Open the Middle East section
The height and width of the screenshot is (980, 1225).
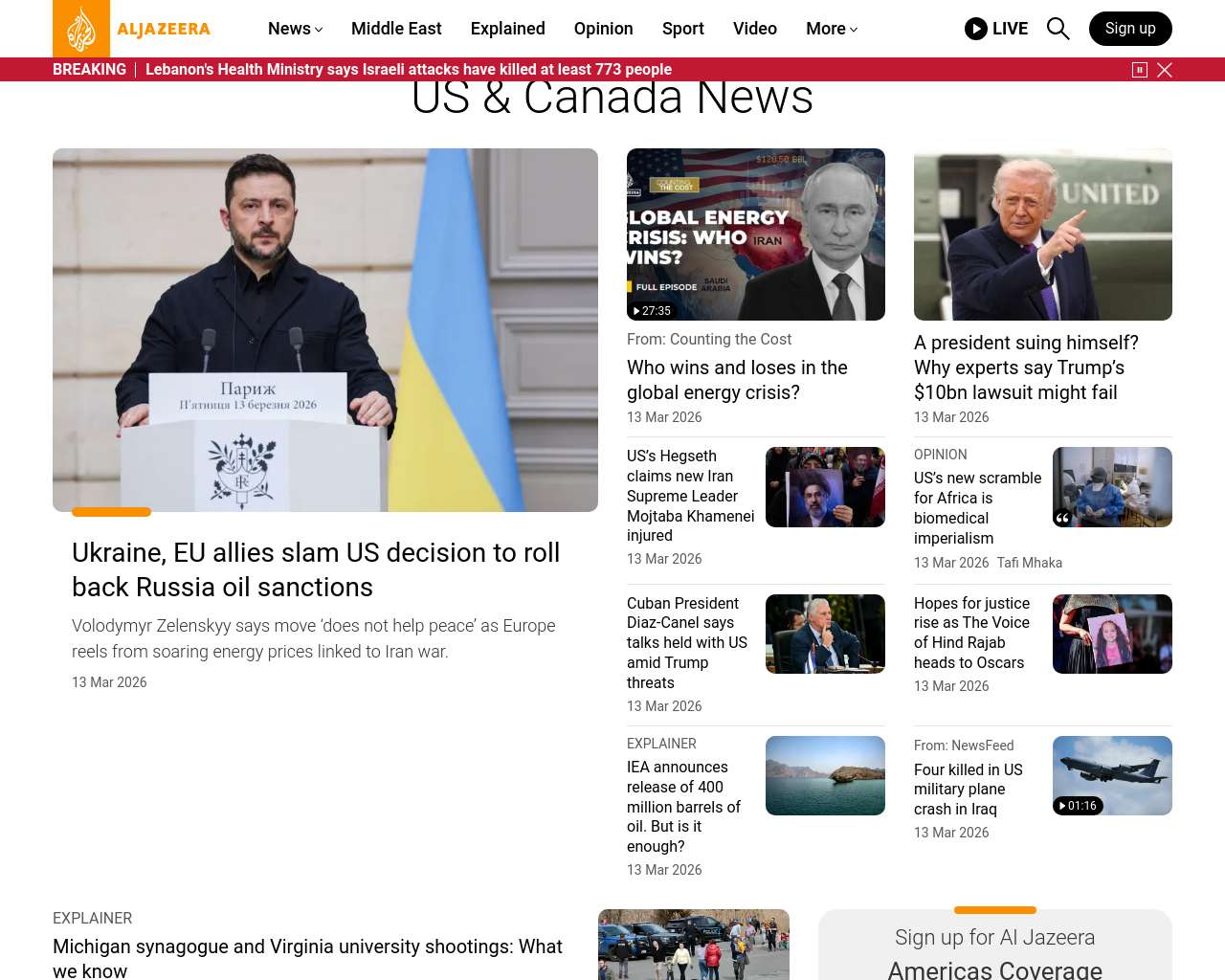click(x=396, y=29)
